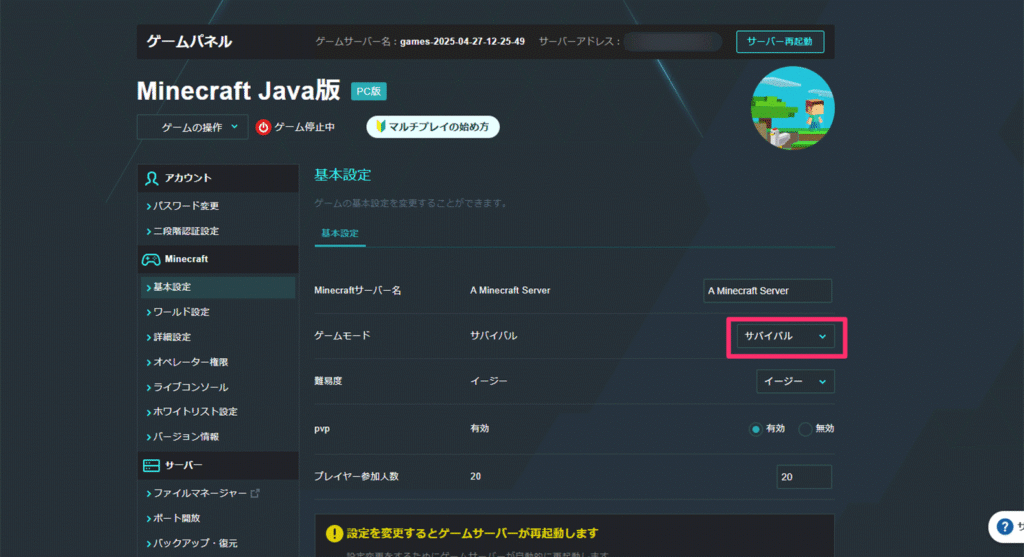
Task: Open the ゲームモード サバイバル dropdown
Action: tap(786, 336)
